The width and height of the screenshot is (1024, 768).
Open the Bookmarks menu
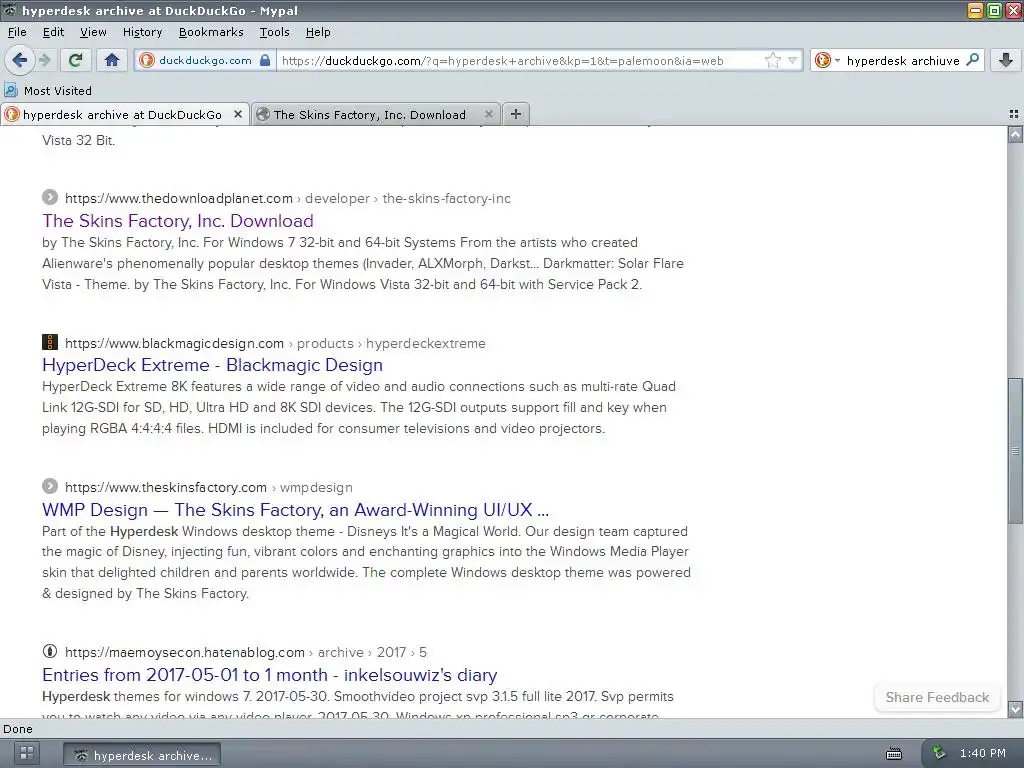point(211,32)
